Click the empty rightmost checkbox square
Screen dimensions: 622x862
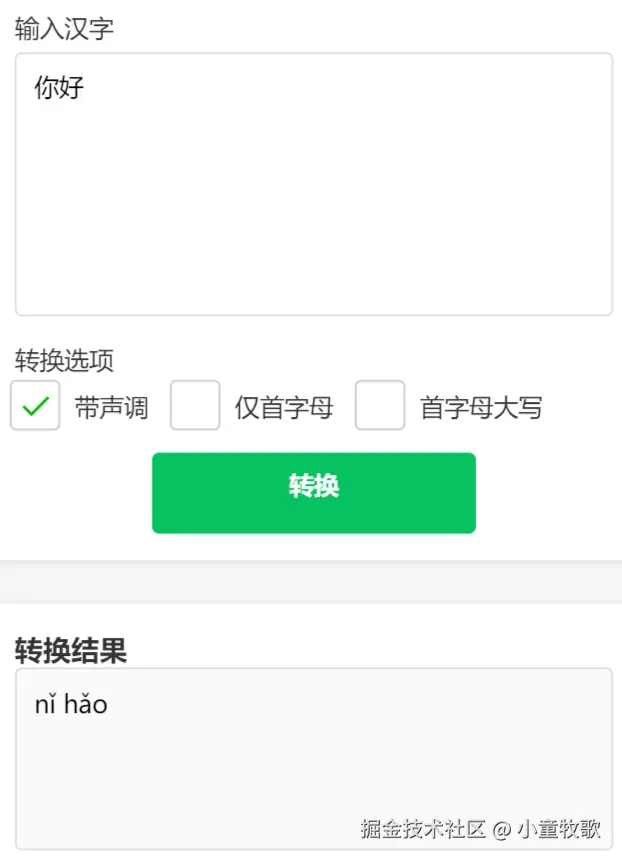[380, 405]
